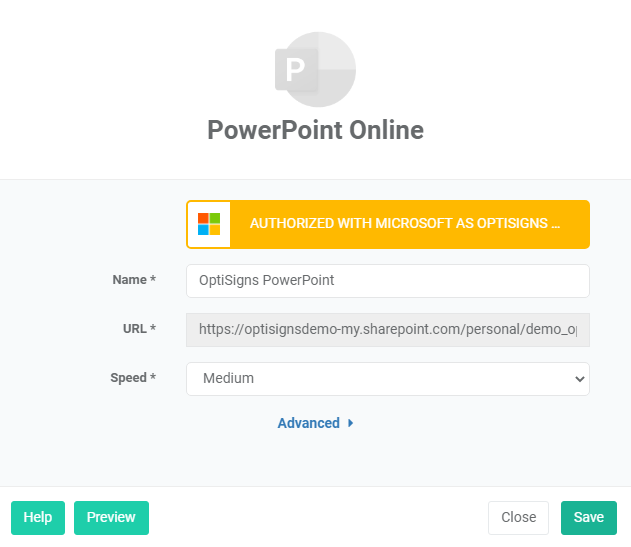Close the PowerPoint Online dialog

(518, 518)
